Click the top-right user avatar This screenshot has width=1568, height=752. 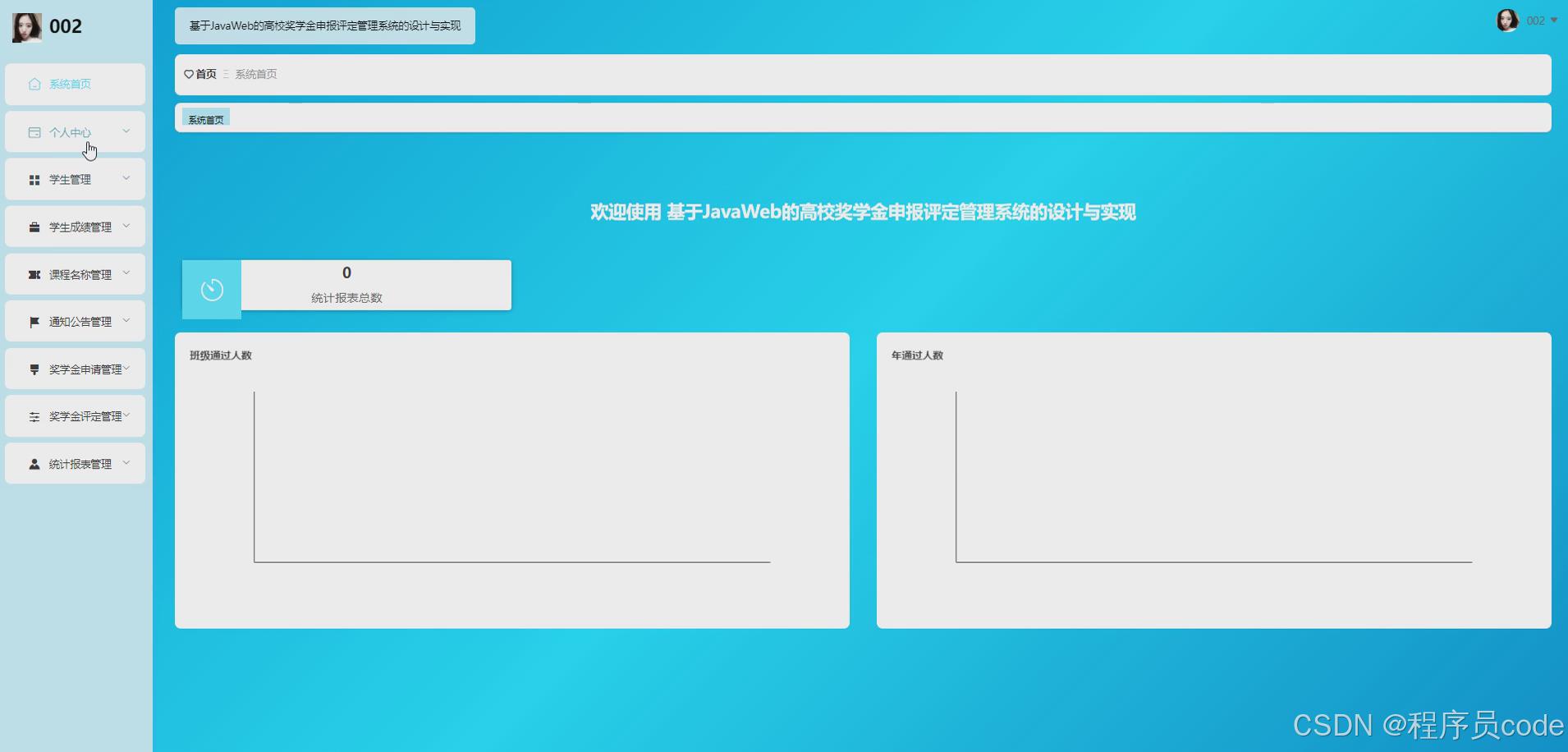[1507, 21]
